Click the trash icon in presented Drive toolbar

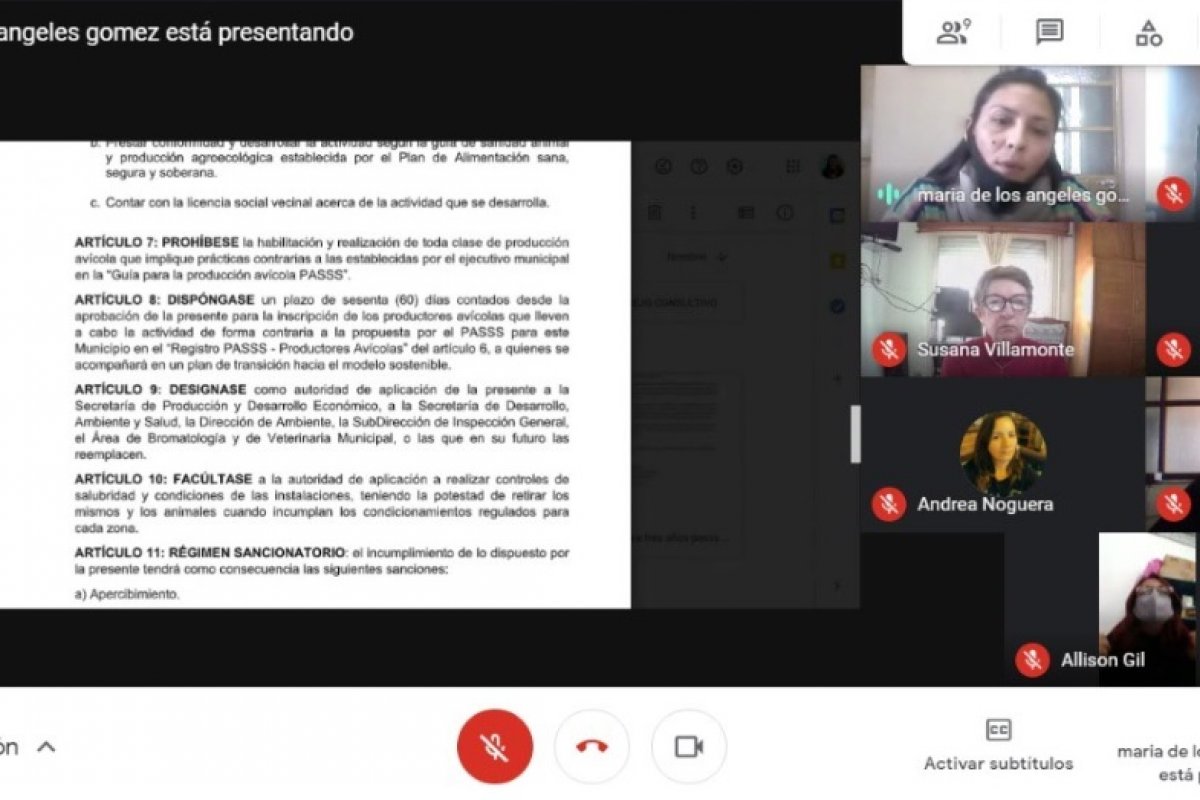pyautogui.click(x=655, y=212)
